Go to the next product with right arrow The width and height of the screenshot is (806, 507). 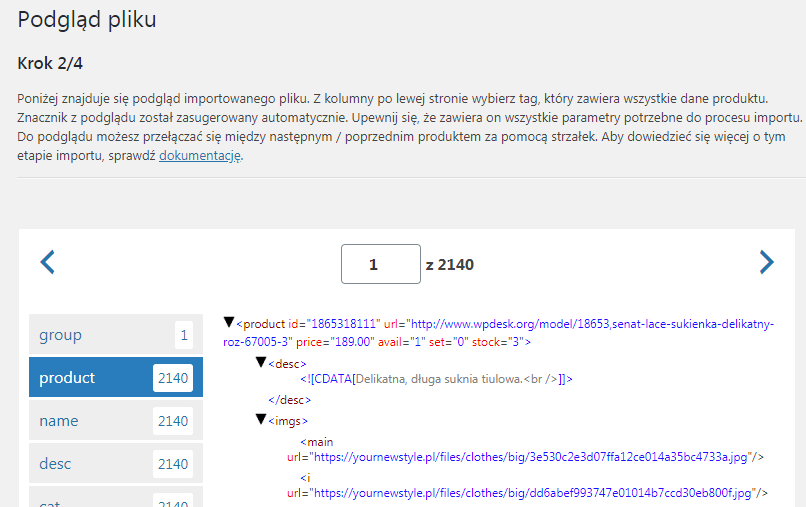[x=766, y=262]
